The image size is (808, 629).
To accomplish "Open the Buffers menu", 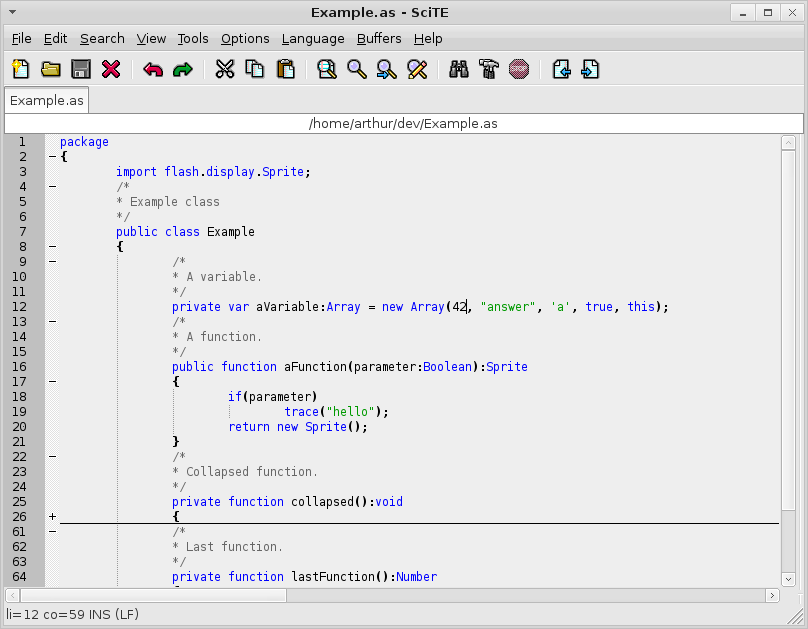I will tap(378, 39).
